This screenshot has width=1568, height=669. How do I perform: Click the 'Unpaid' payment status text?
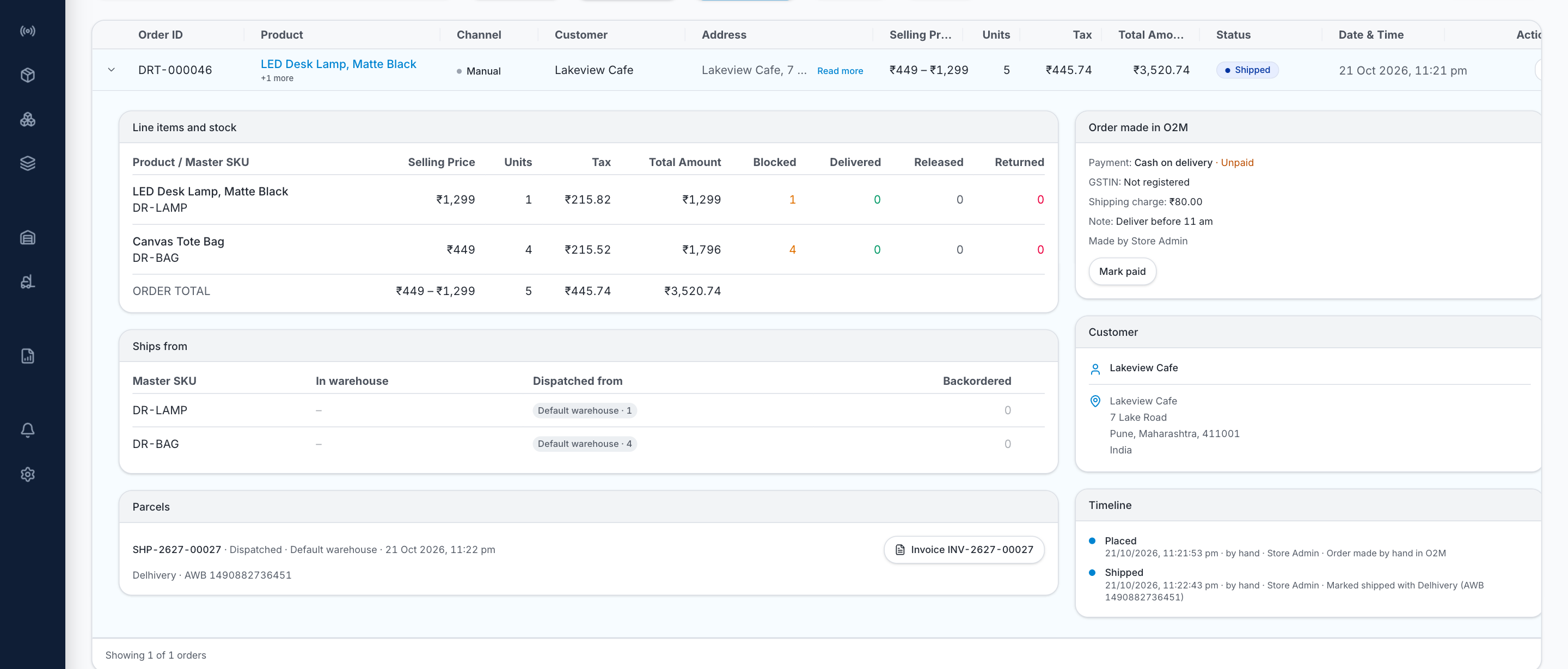point(1237,163)
